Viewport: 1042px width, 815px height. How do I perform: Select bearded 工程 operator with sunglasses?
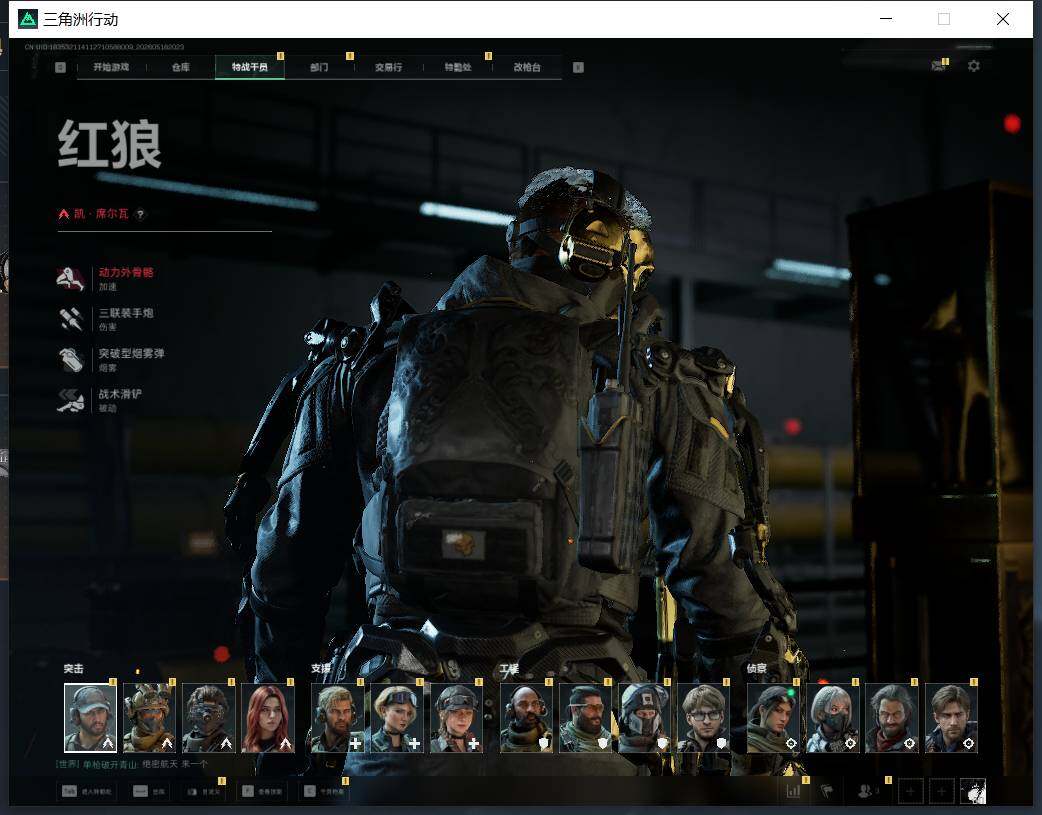(x=585, y=718)
